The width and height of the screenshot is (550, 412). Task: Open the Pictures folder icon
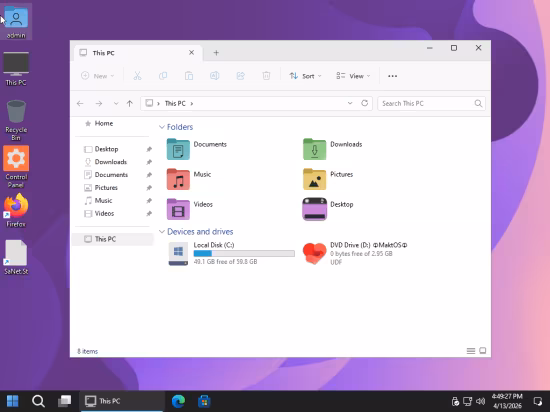314,179
